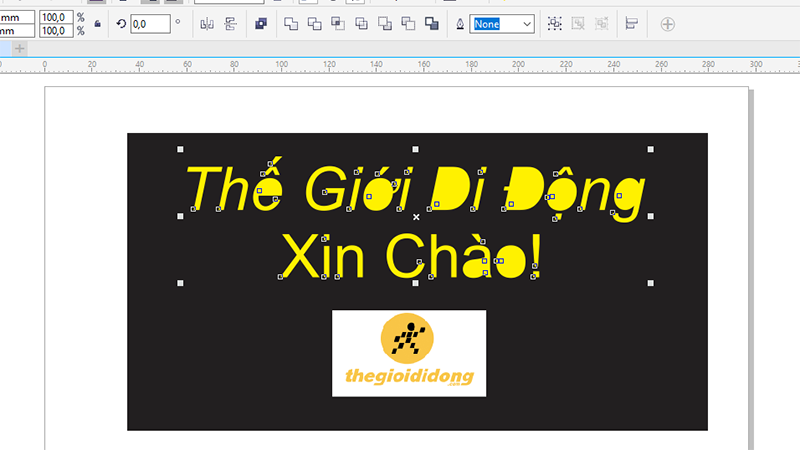Click the top-left selection handle
Image resolution: width=800 pixels, height=450 pixels.
tap(180, 149)
